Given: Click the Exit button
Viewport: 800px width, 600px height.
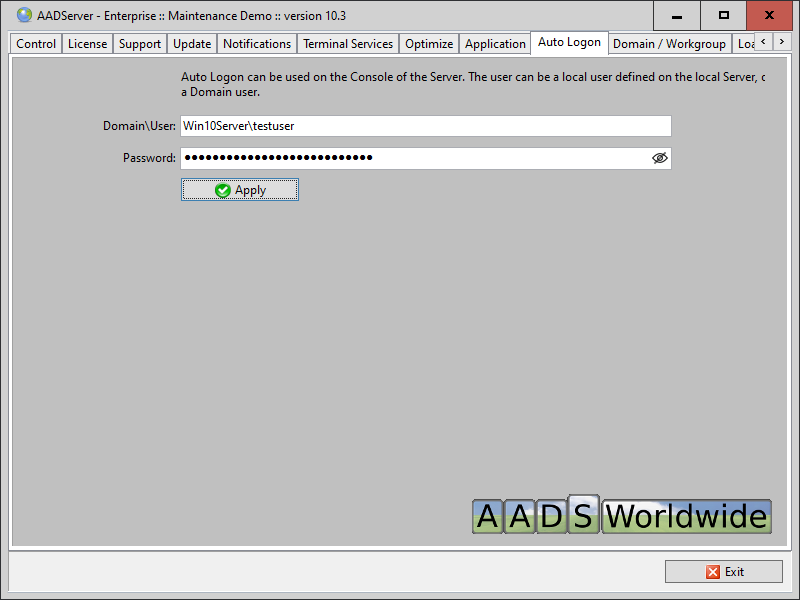Looking at the screenshot, I should pos(724,572).
